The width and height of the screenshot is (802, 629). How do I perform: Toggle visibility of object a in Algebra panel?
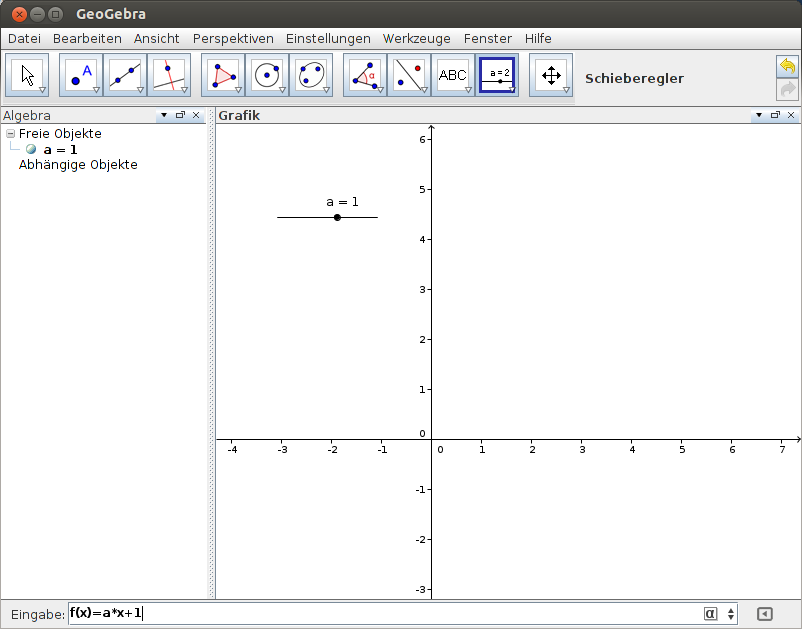(31, 149)
